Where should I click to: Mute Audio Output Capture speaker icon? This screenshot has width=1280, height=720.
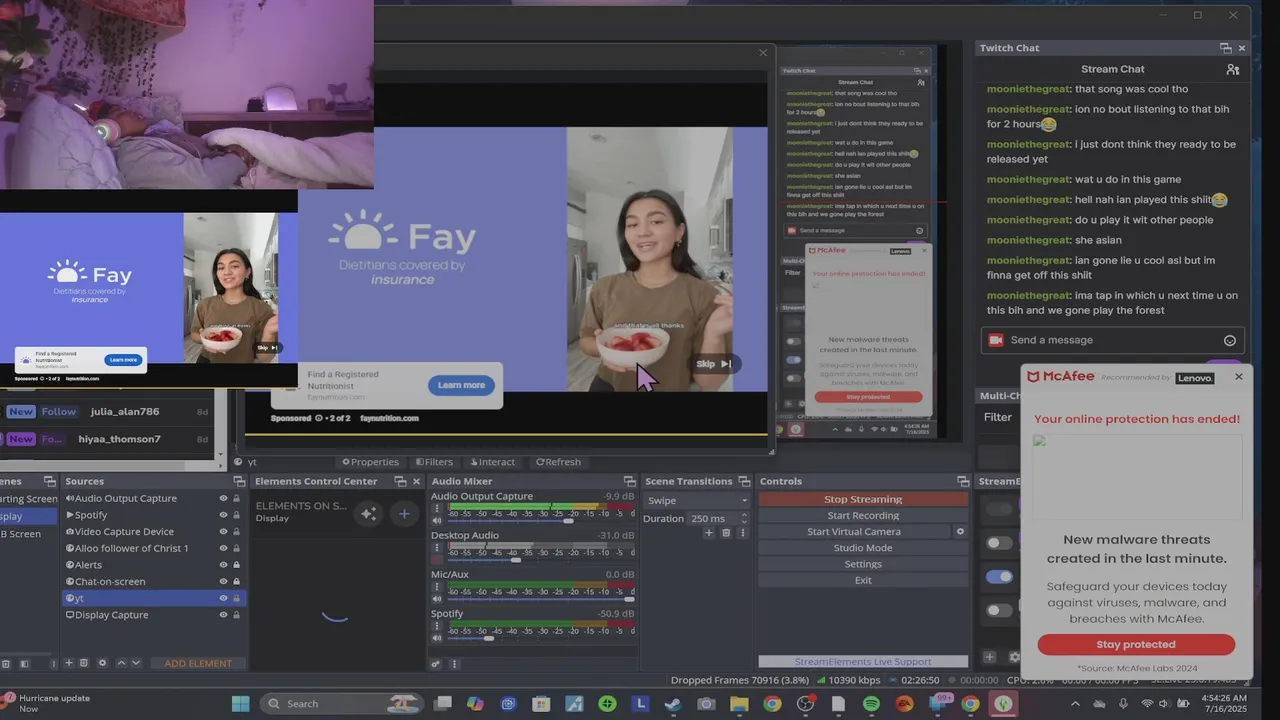[x=437, y=521]
